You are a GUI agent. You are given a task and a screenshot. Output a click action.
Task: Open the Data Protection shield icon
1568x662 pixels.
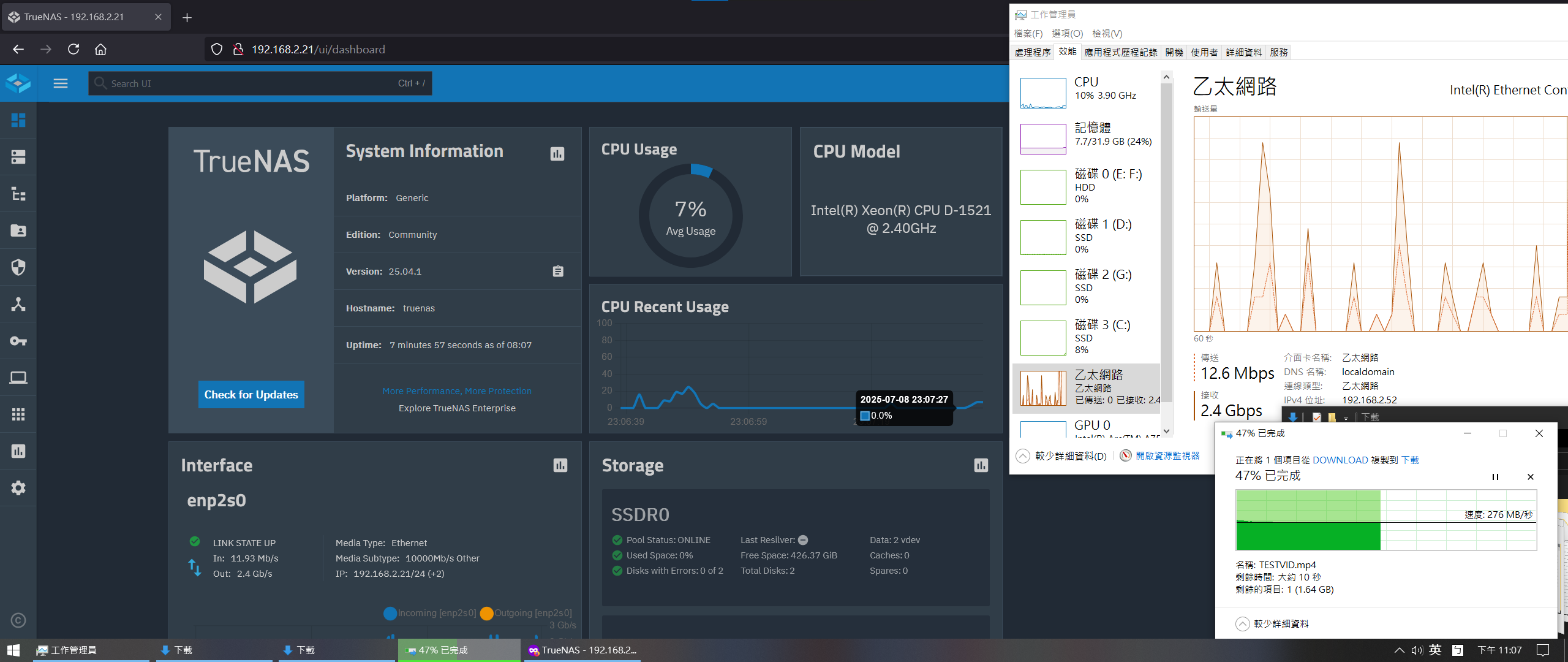pyautogui.click(x=18, y=267)
